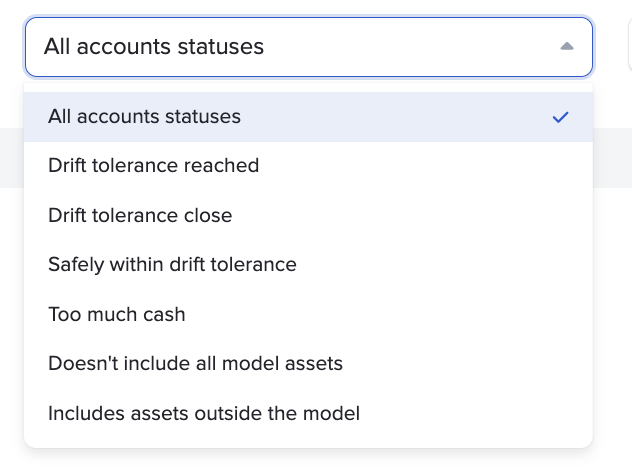Pick Safely within drift tolerance
The width and height of the screenshot is (632, 474).
(172, 265)
